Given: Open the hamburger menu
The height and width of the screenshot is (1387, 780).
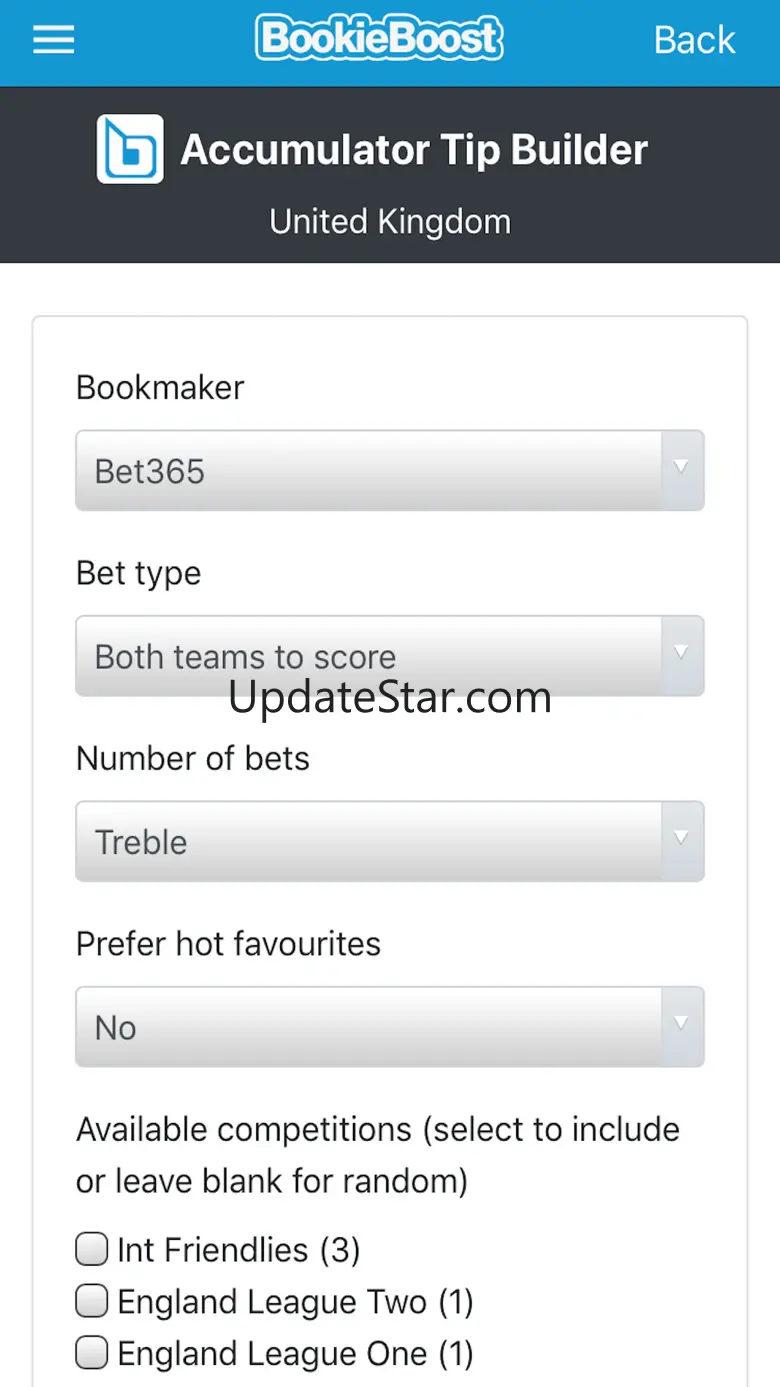Looking at the screenshot, I should coord(54,40).
